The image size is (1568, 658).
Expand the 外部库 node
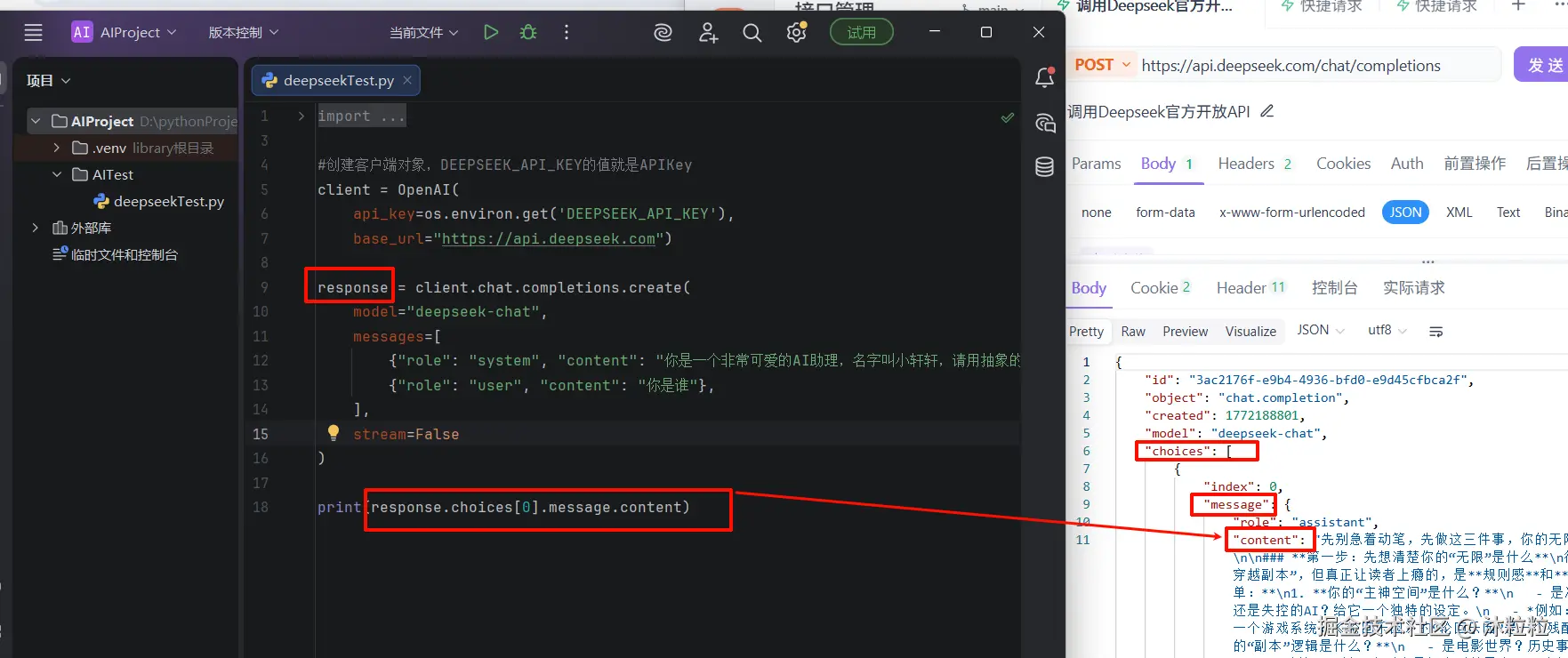pyautogui.click(x=36, y=228)
